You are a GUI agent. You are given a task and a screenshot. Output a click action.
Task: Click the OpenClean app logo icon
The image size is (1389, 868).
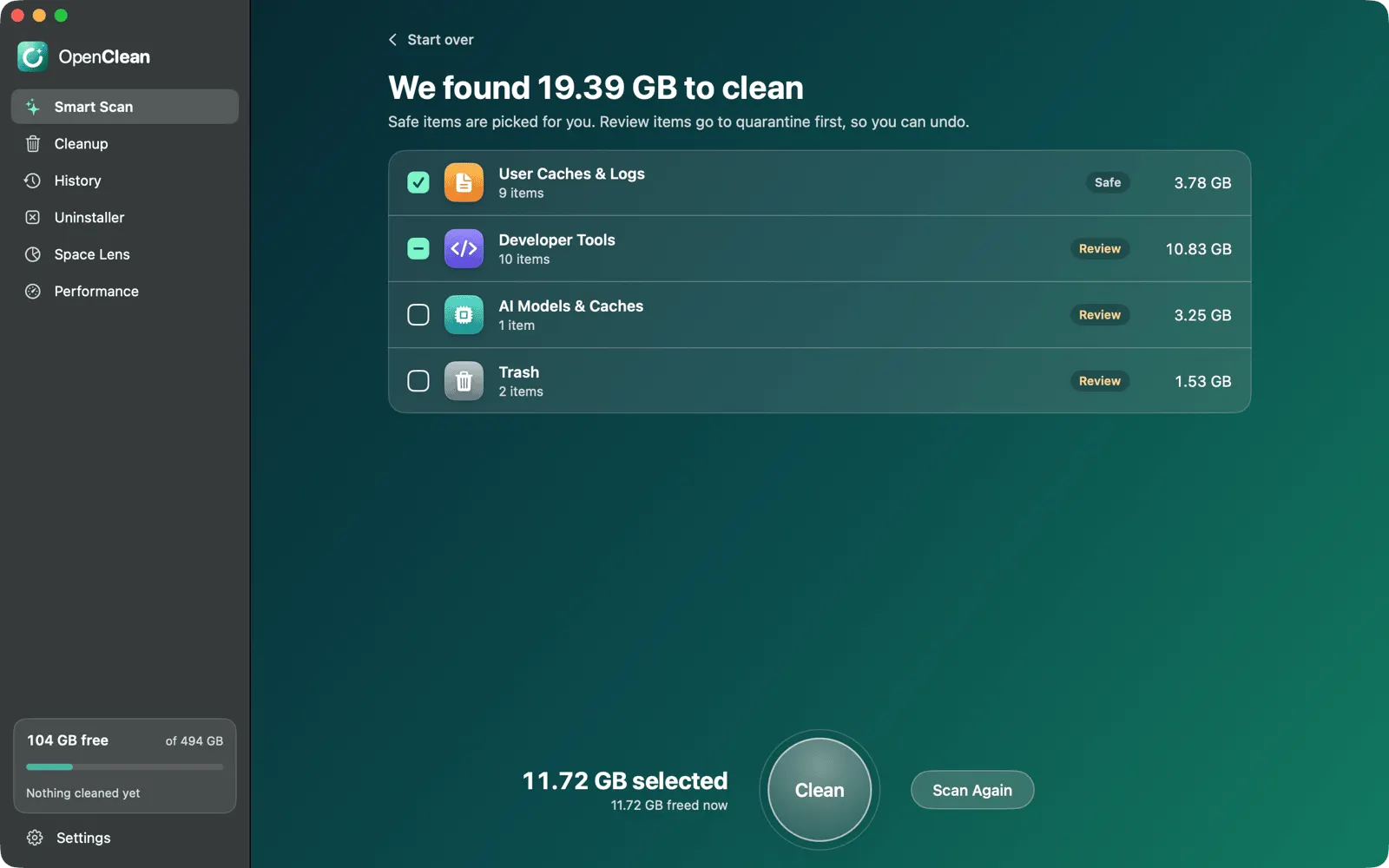[33, 56]
